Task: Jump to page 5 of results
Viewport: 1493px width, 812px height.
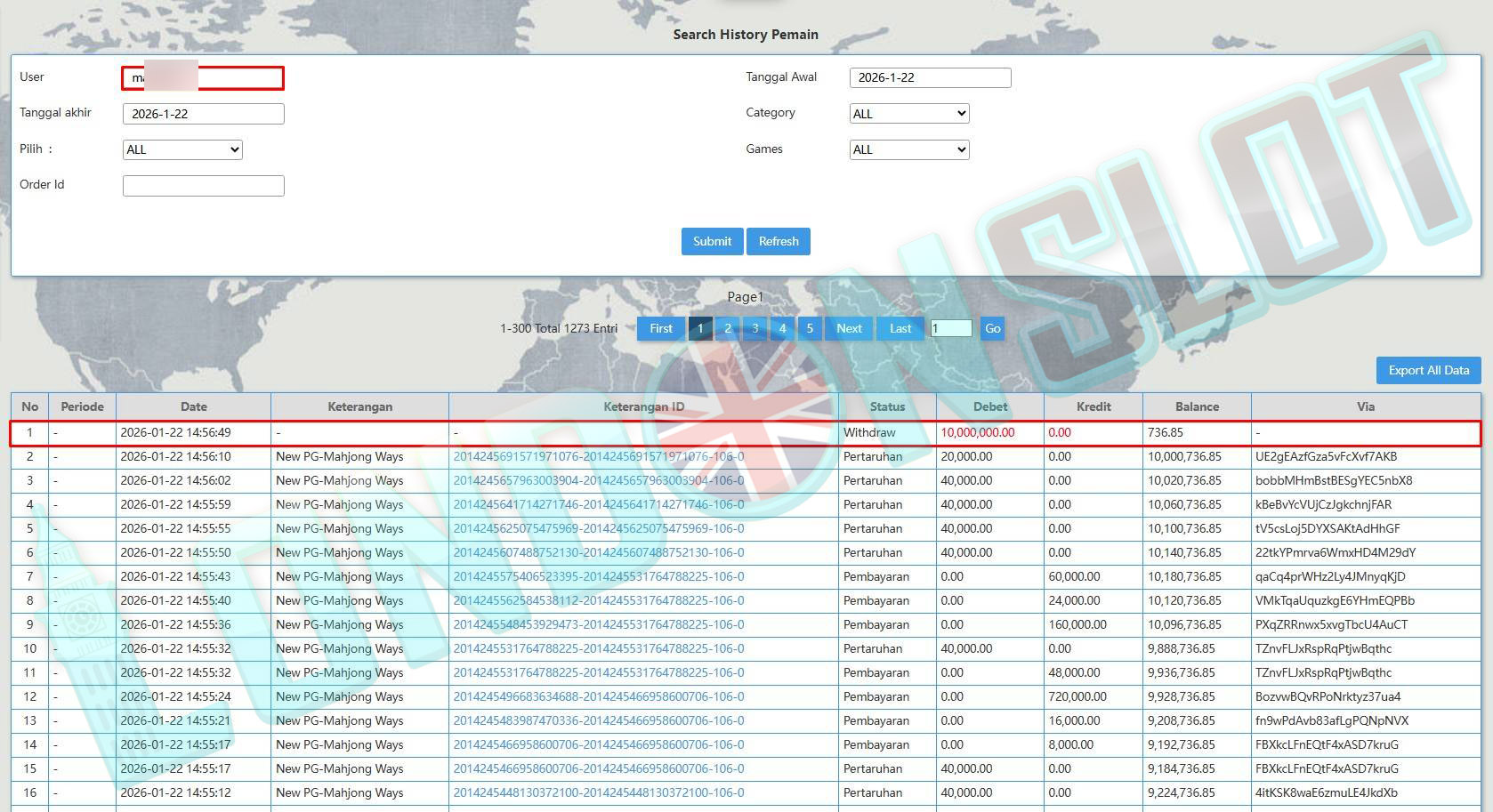Action: tap(810, 328)
